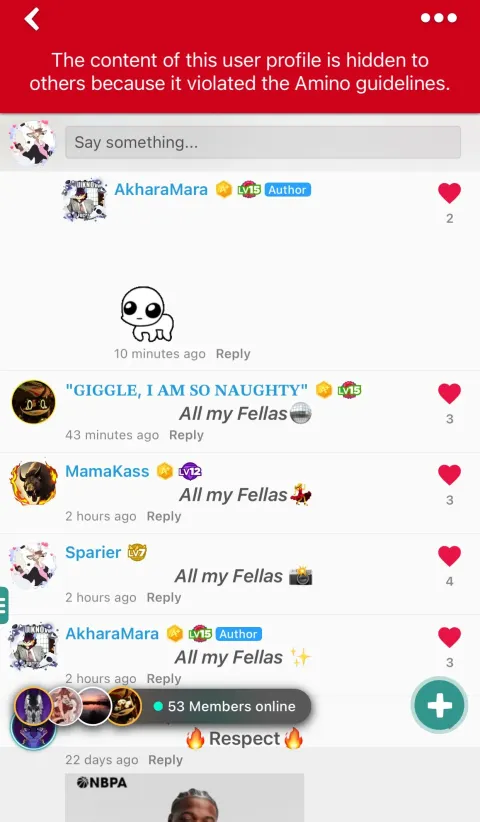Open Sparier's profile avatar in comments
This screenshot has height=822, width=480.
coord(34,565)
